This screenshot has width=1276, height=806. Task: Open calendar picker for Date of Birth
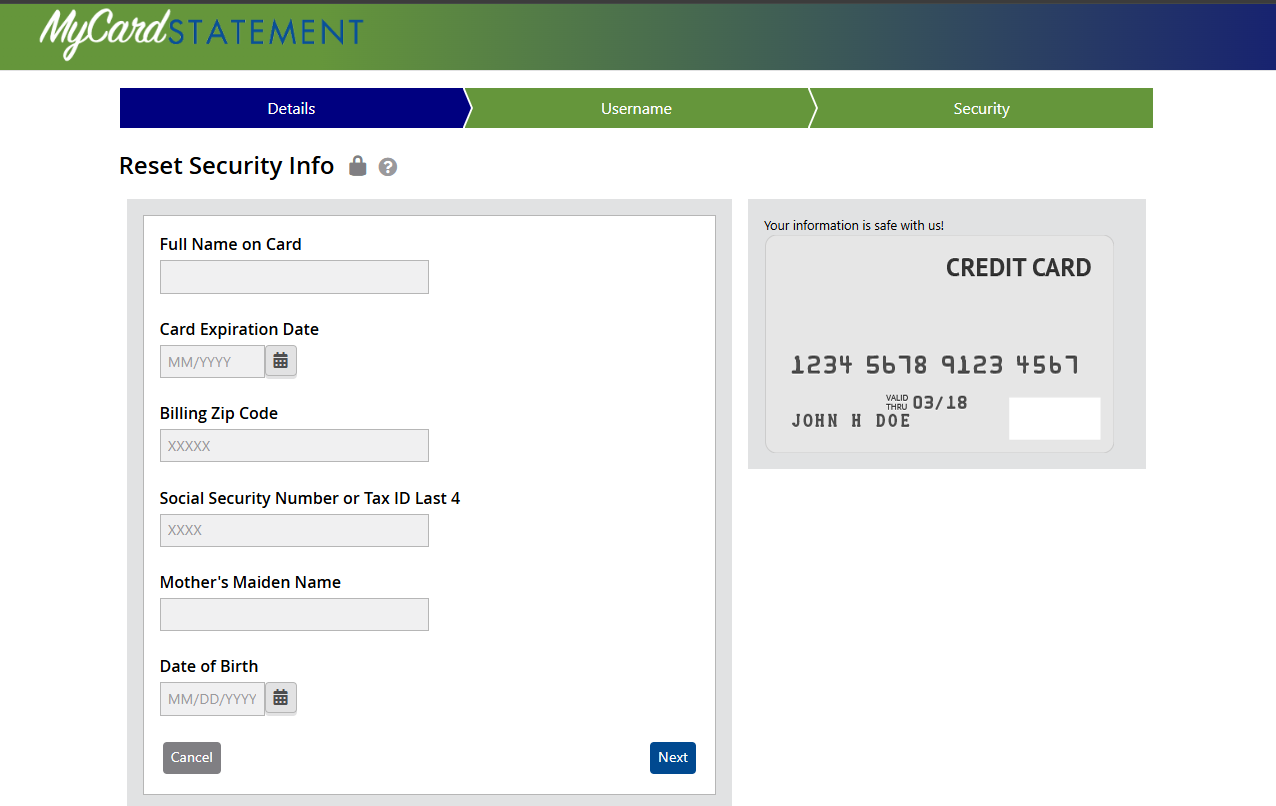281,698
